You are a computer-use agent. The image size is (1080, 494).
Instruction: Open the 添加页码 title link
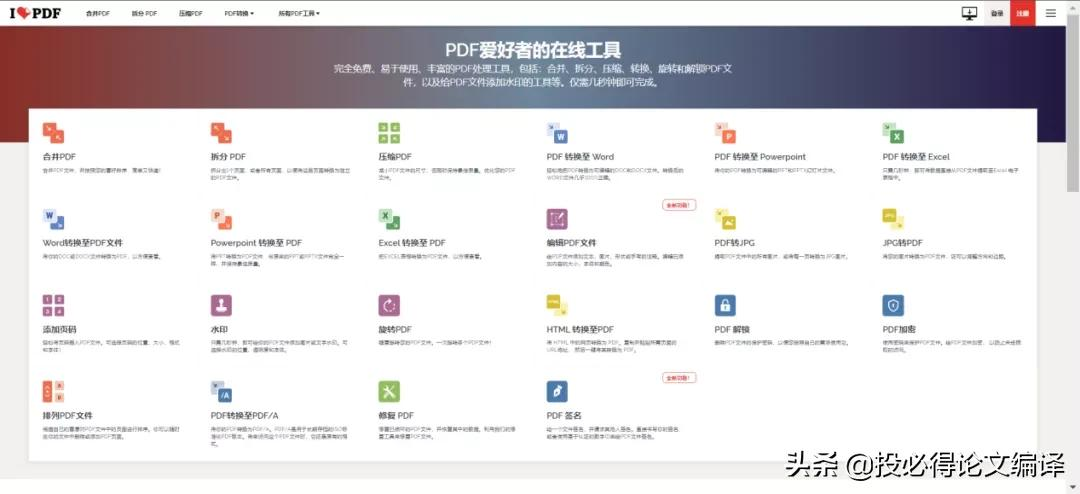59,329
